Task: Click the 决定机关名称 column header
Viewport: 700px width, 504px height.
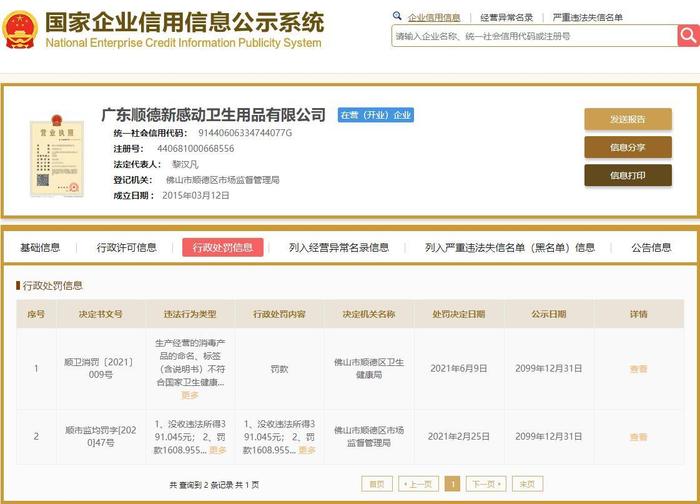Action: (x=369, y=314)
